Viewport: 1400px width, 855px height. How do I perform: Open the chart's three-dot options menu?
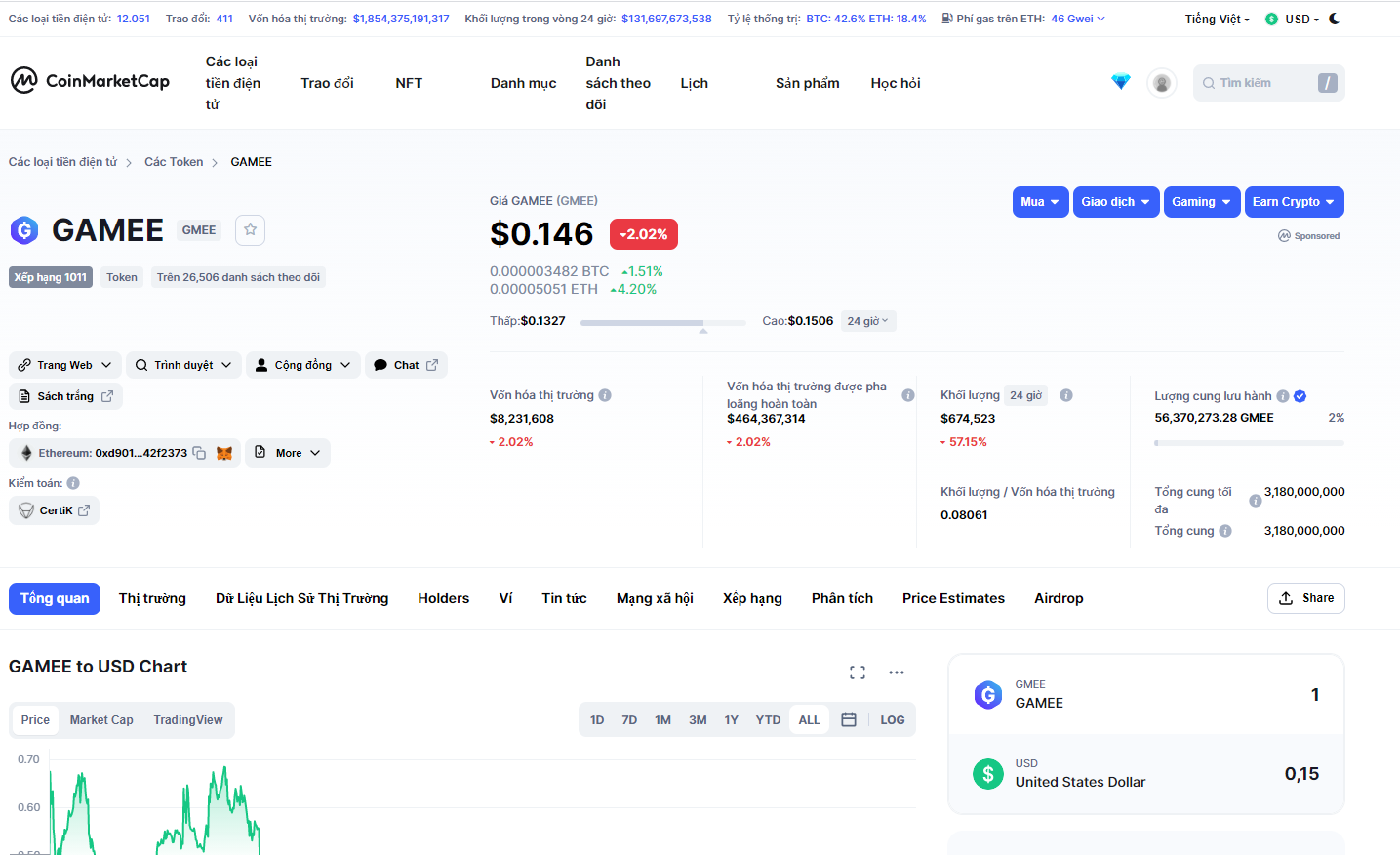click(x=897, y=672)
